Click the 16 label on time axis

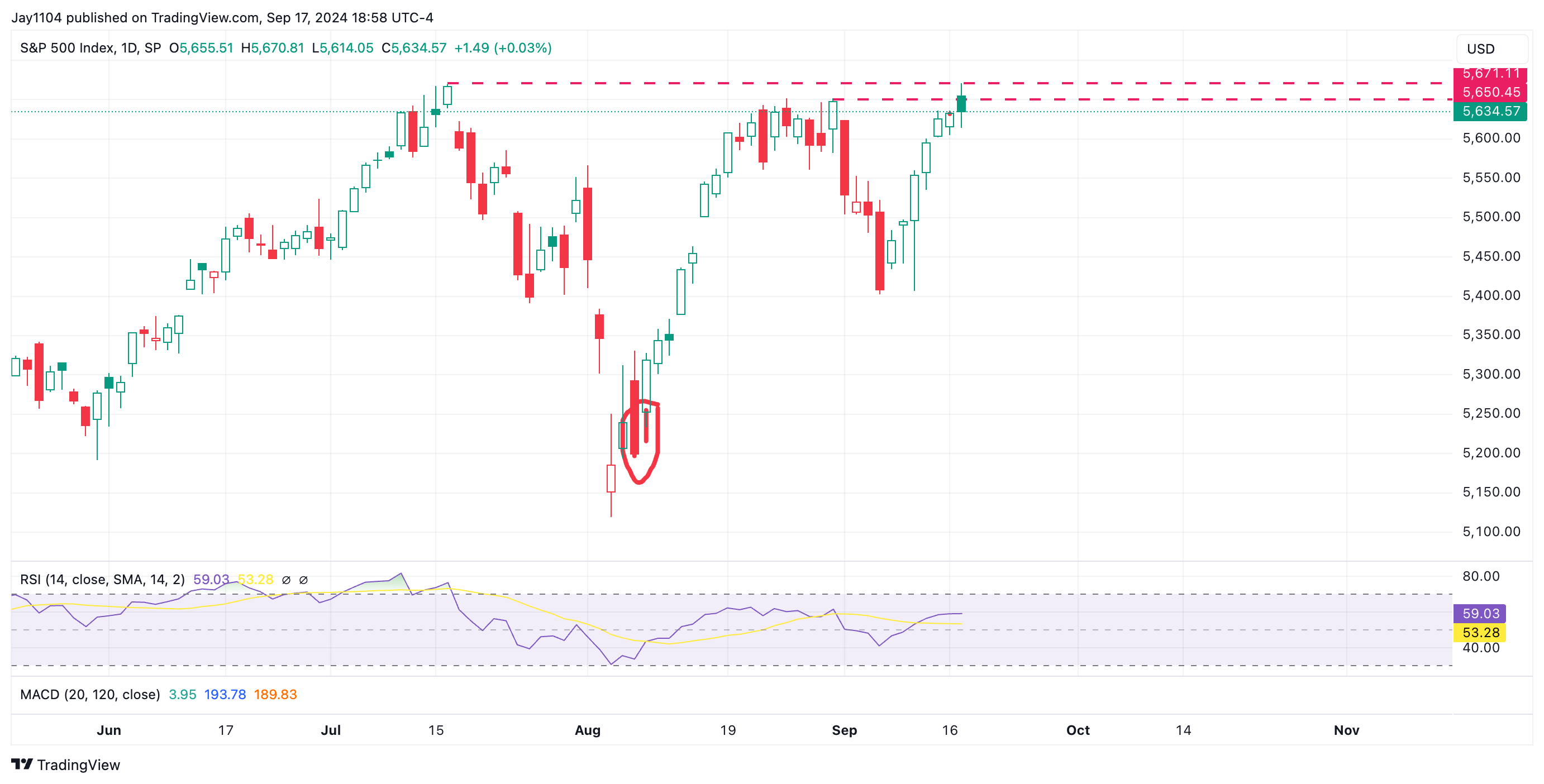point(950,731)
